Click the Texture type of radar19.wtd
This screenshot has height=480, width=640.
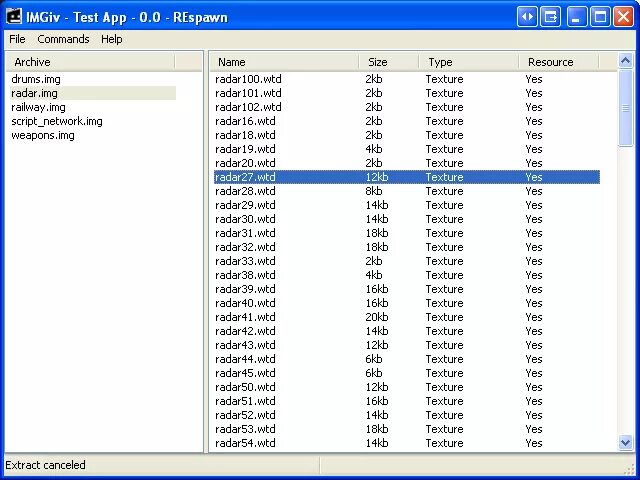coord(444,149)
